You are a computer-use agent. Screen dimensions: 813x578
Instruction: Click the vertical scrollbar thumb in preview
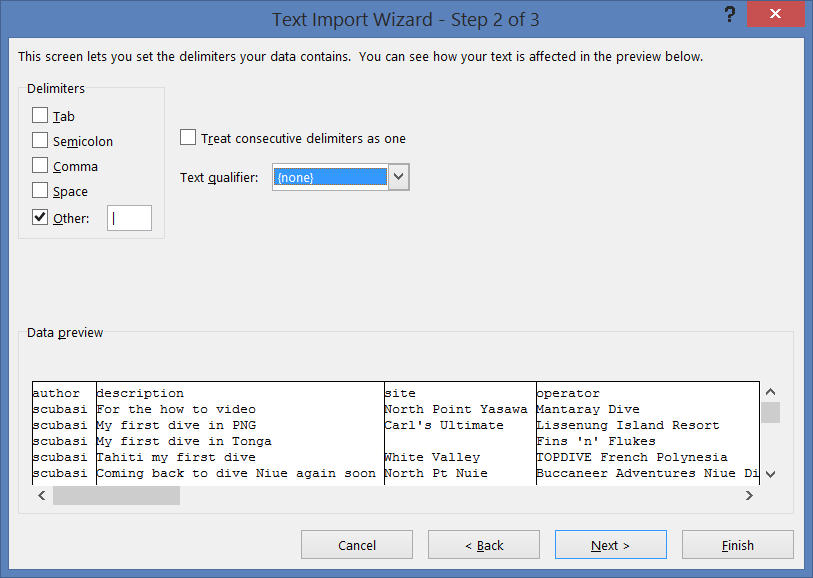(770, 413)
